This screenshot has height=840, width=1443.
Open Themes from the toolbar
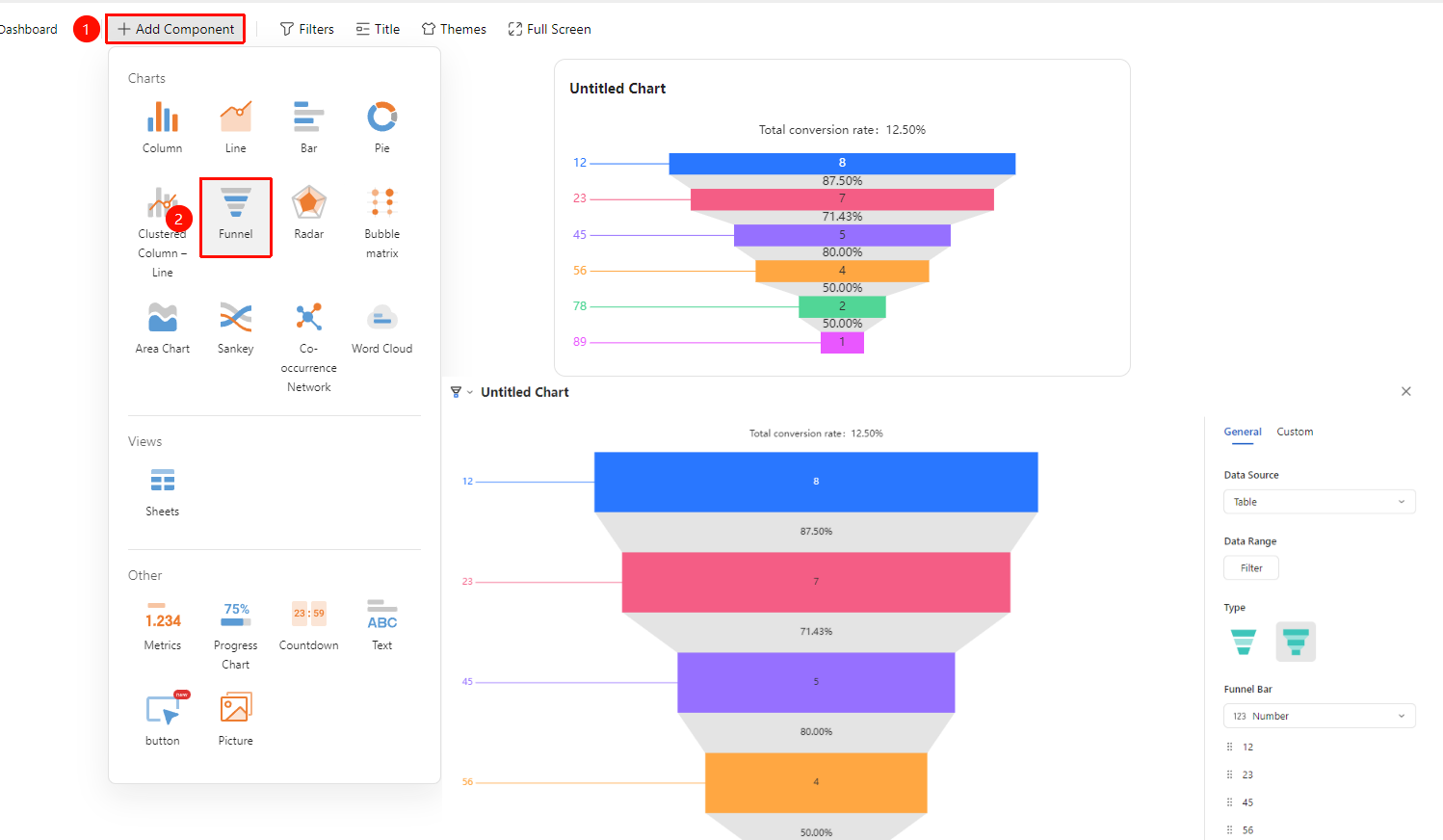[x=454, y=29]
